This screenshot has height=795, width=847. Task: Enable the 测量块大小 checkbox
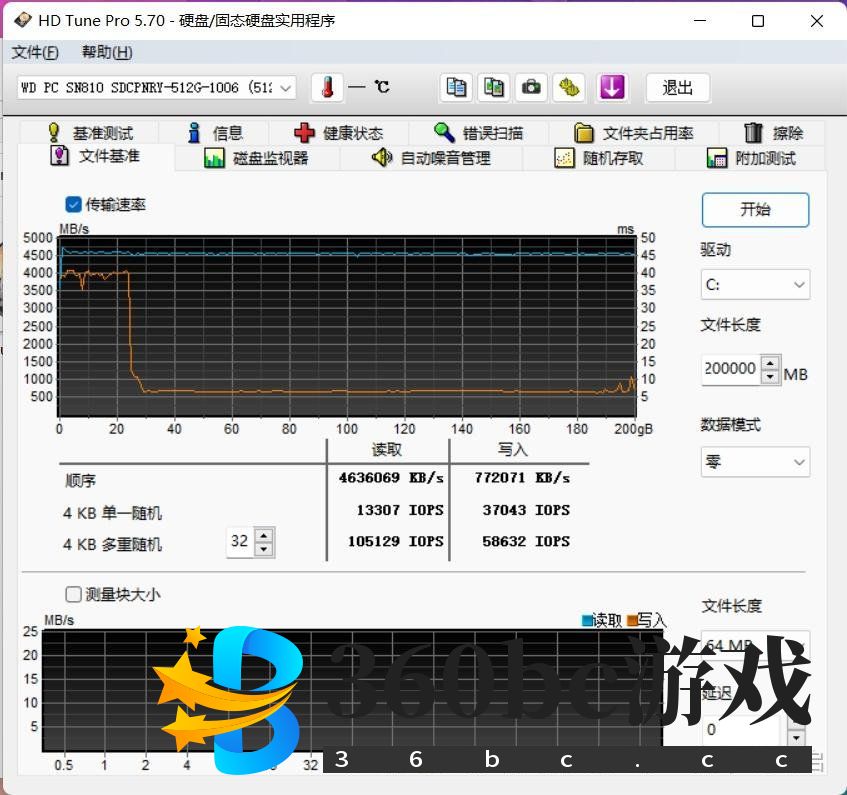click(73, 594)
